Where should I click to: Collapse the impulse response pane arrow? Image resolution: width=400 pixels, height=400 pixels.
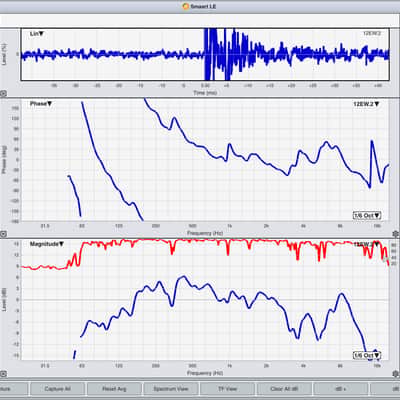(3, 94)
